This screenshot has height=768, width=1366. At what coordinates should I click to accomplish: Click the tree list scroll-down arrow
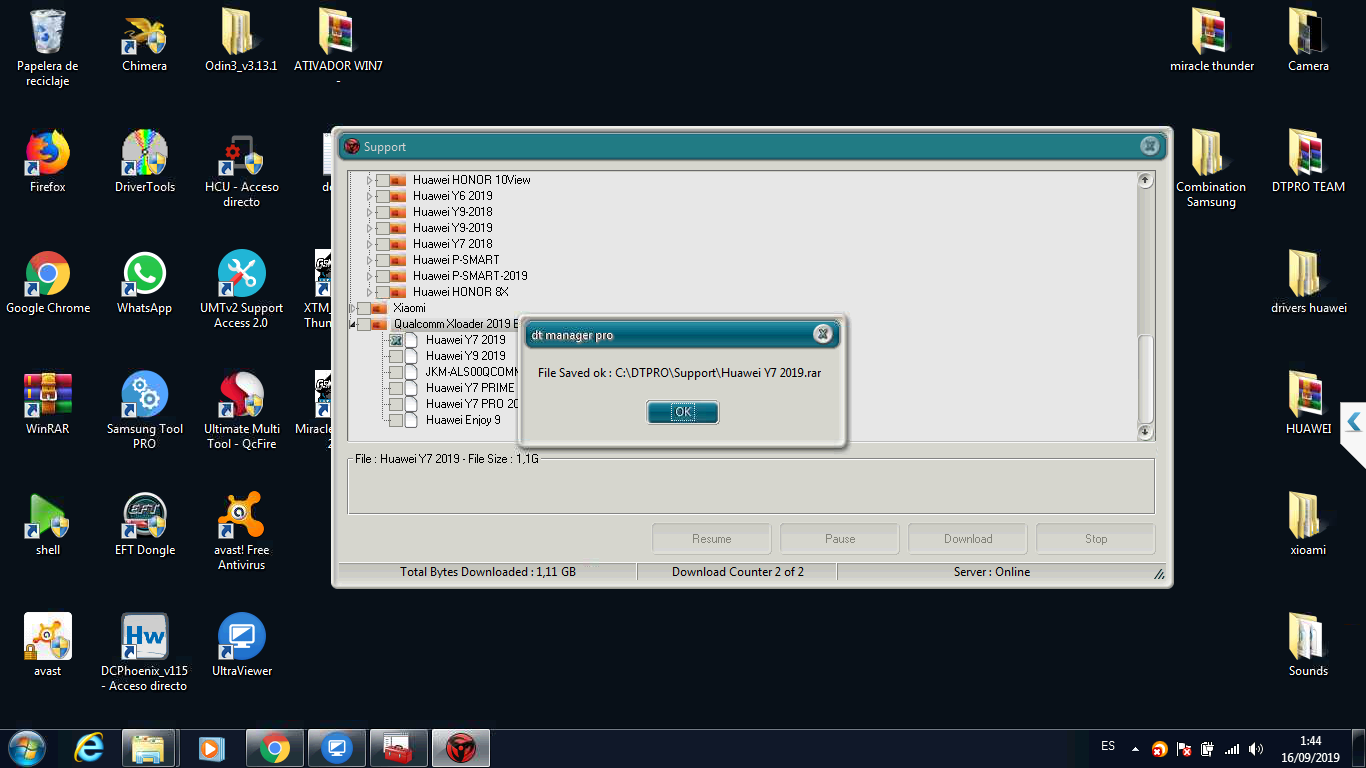coord(1145,432)
